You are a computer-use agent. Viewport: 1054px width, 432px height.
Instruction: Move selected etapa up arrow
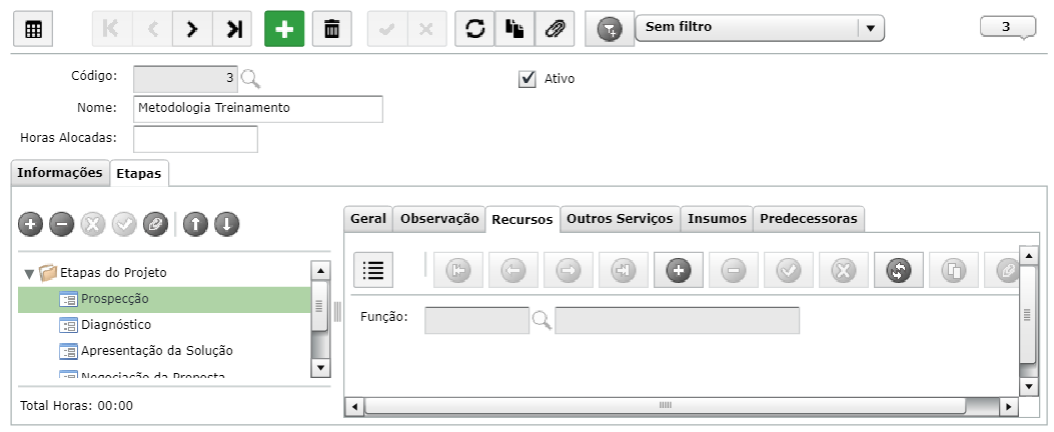(196, 224)
